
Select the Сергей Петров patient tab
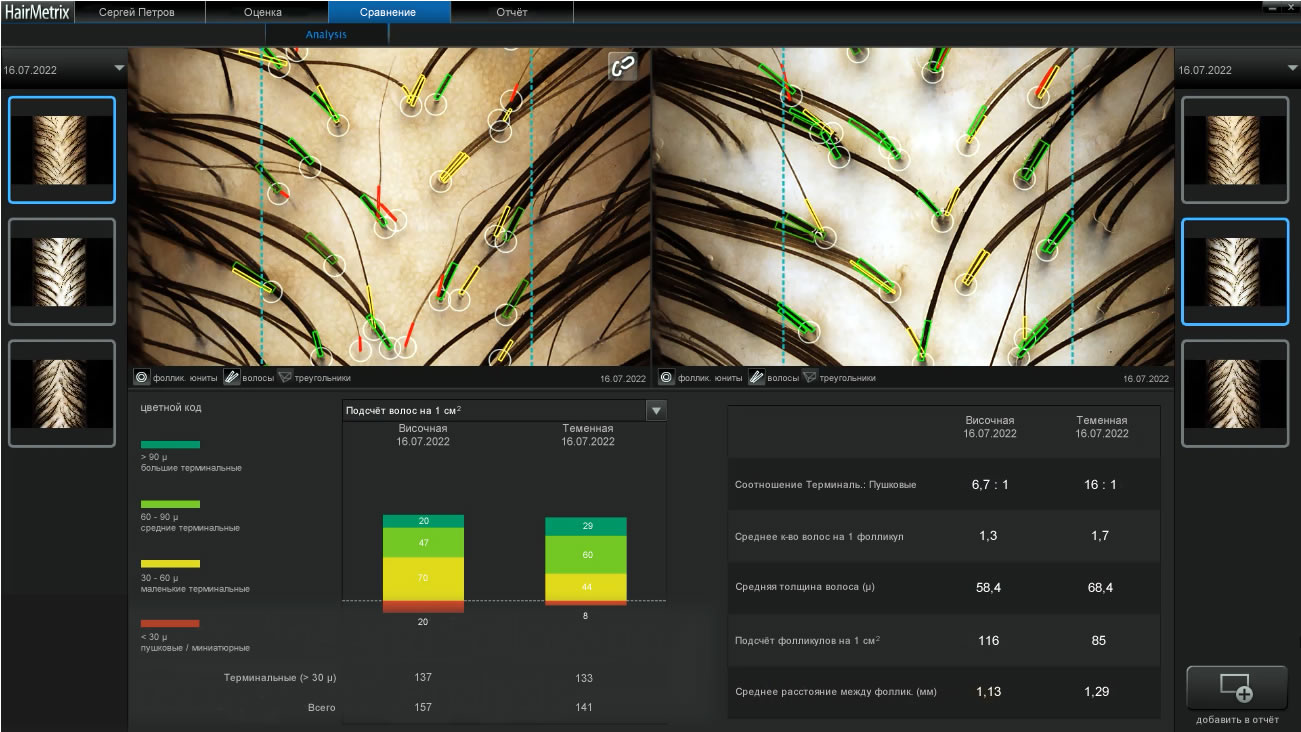coord(137,12)
